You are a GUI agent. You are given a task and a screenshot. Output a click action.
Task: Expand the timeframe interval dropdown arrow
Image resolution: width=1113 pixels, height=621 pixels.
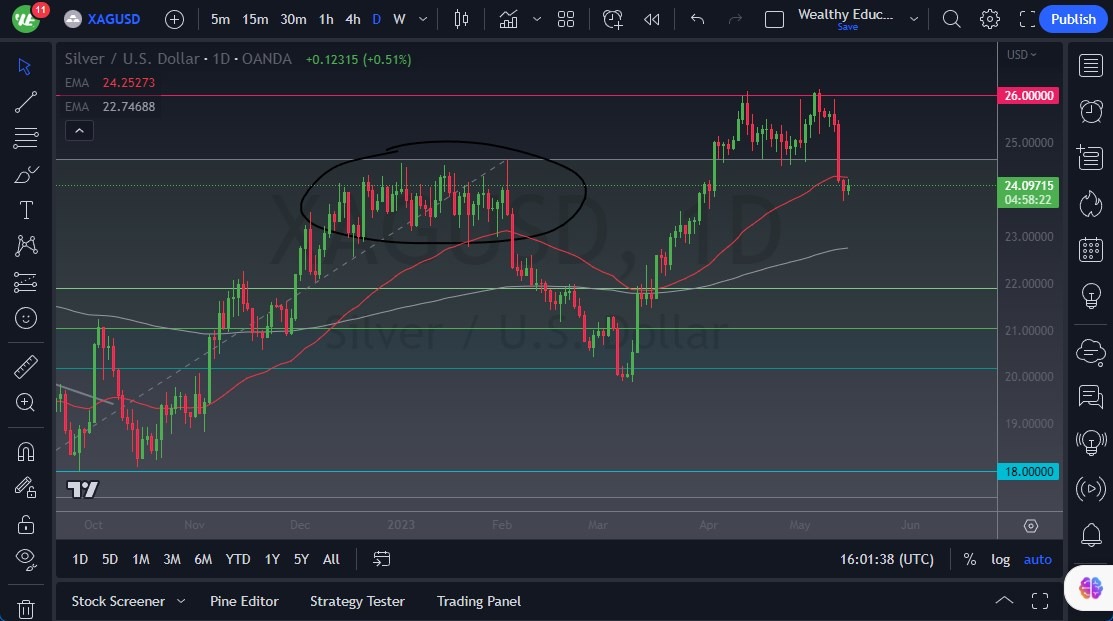[x=423, y=19]
